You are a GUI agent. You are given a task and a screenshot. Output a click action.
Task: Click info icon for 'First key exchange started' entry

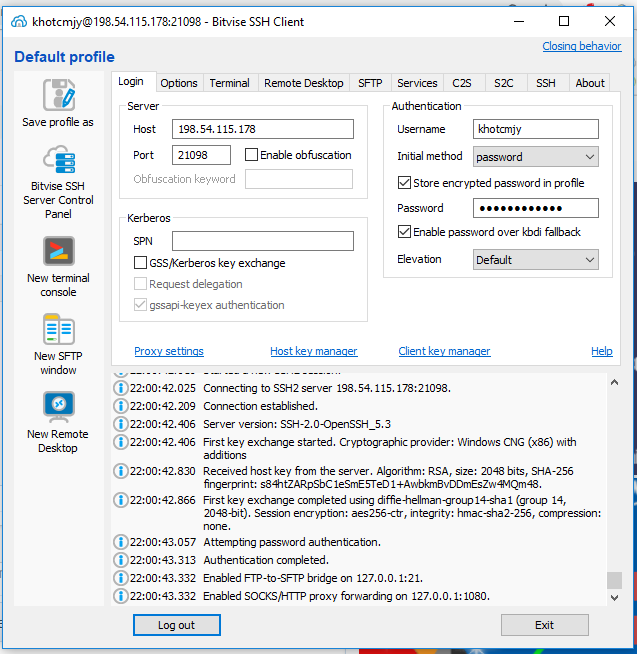[x=121, y=442]
